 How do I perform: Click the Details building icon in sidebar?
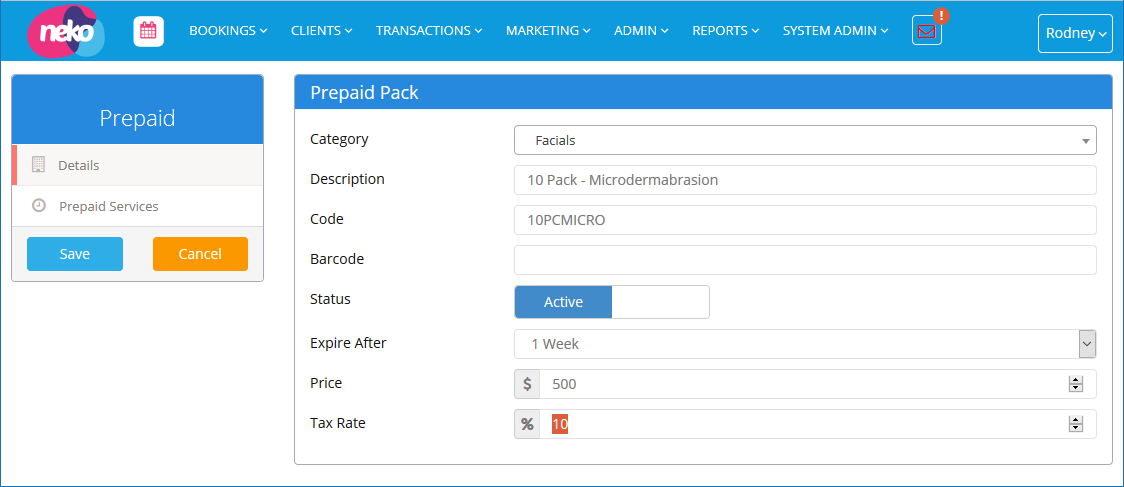click(39, 165)
